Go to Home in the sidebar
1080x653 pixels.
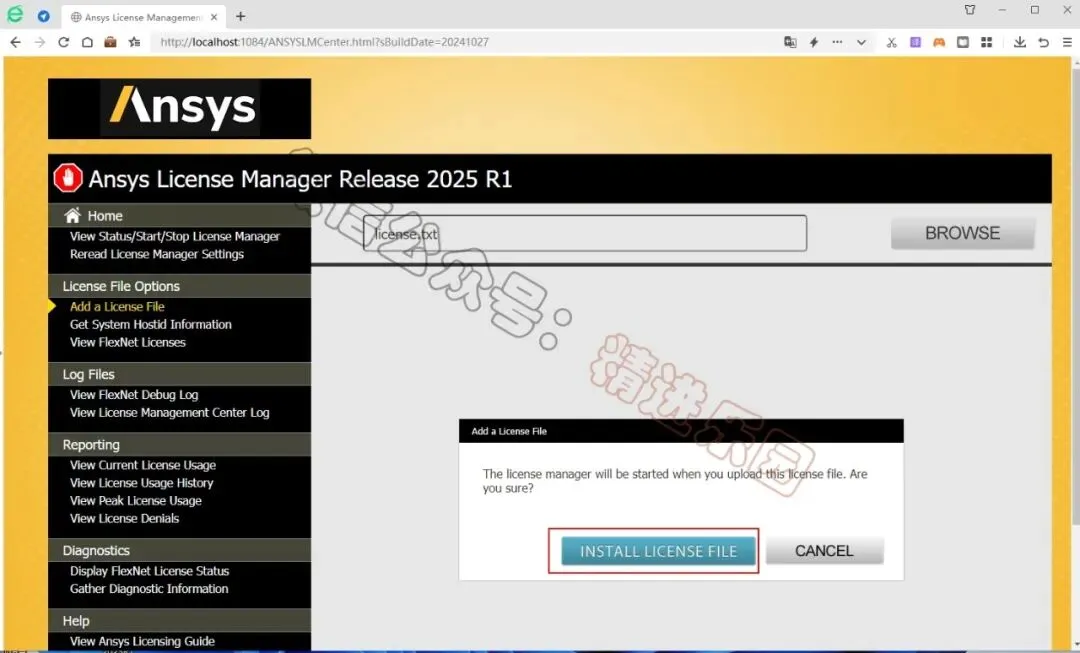point(105,216)
